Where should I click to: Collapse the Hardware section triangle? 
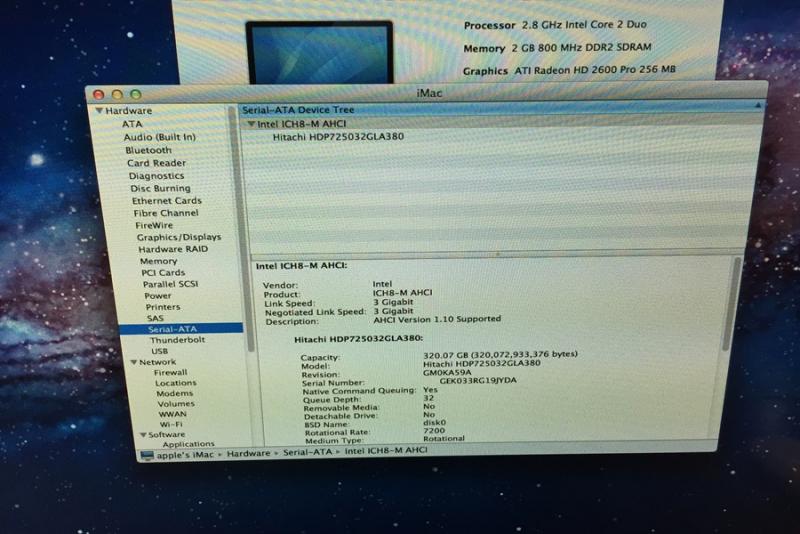coord(99,110)
